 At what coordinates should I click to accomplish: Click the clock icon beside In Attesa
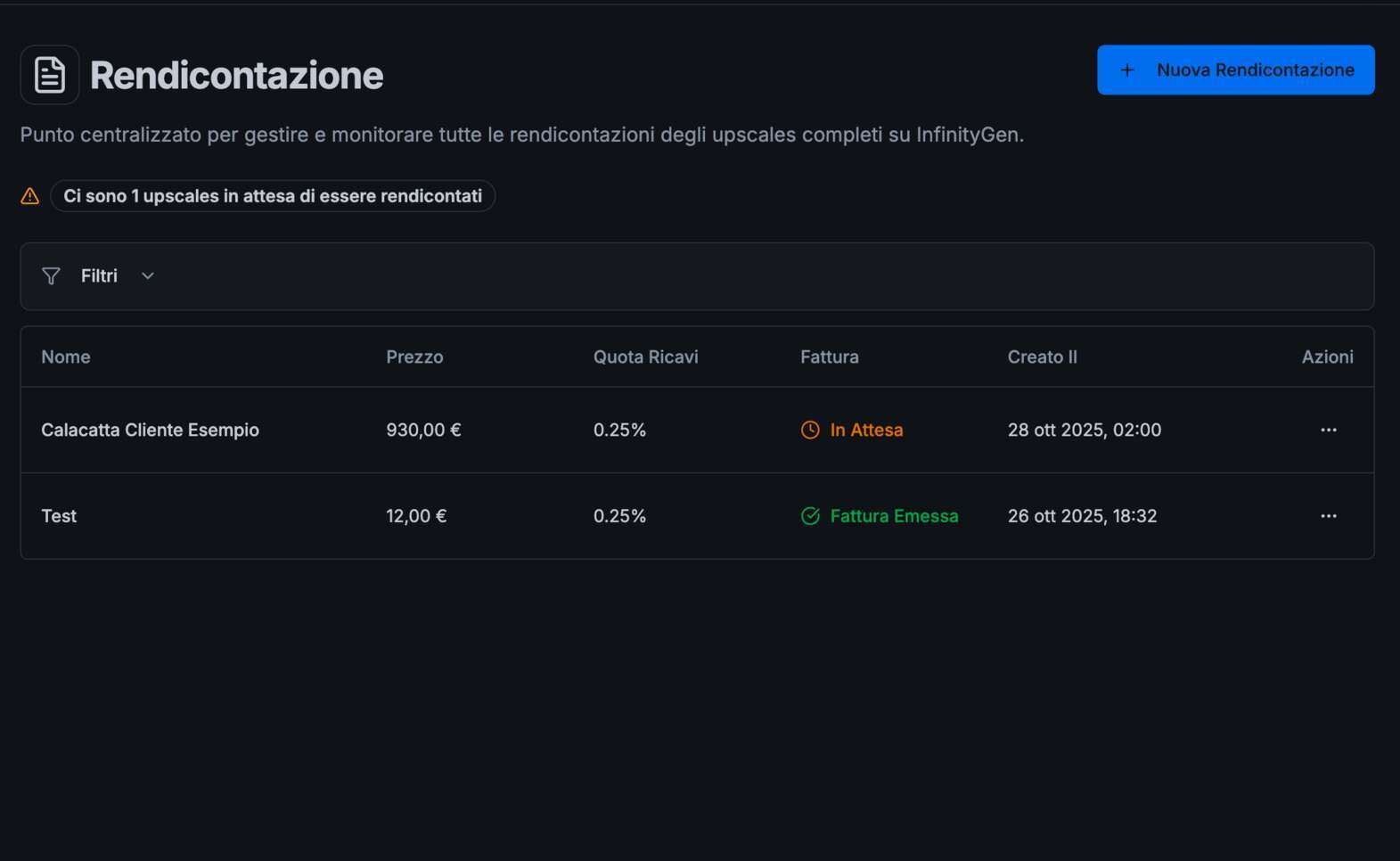810,430
